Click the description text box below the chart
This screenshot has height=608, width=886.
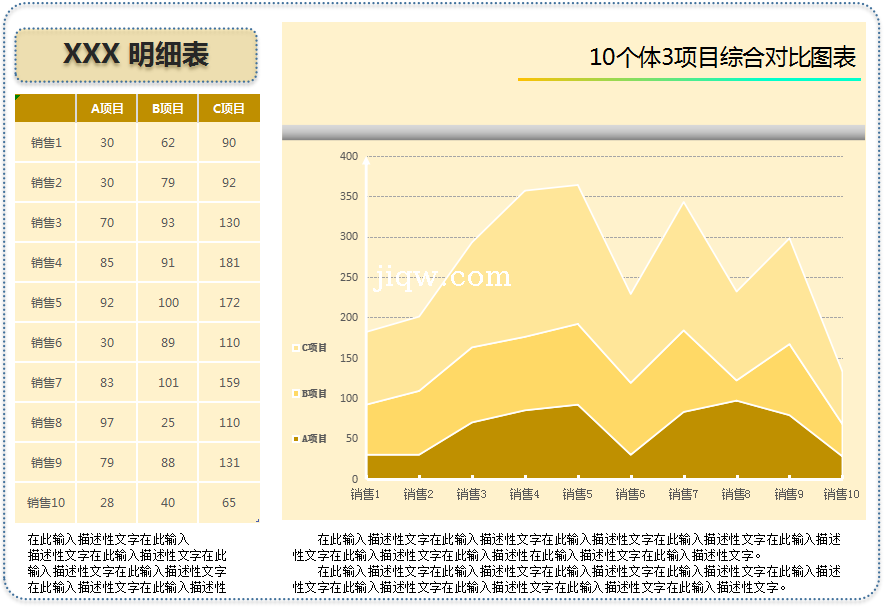pos(567,563)
